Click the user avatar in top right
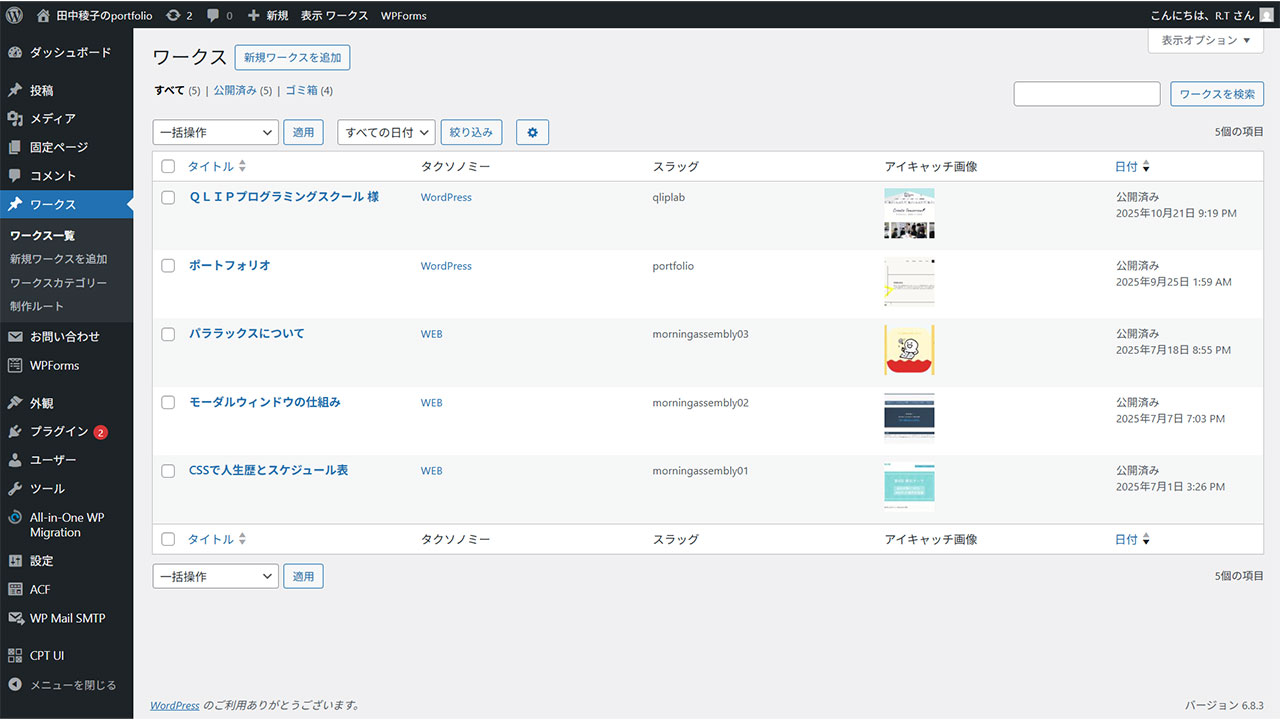Image resolution: width=1280 pixels, height=720 pixels. (1266, 15)
